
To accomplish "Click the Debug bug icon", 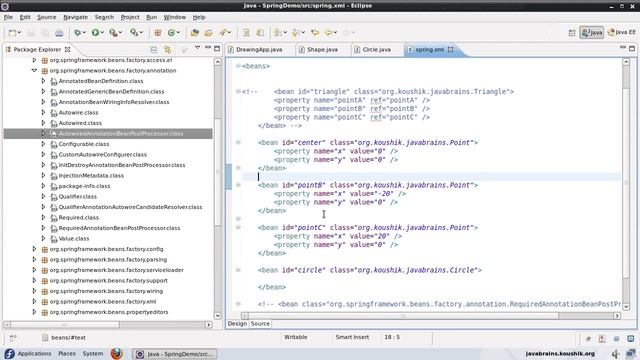I will (x=77, y=33).
